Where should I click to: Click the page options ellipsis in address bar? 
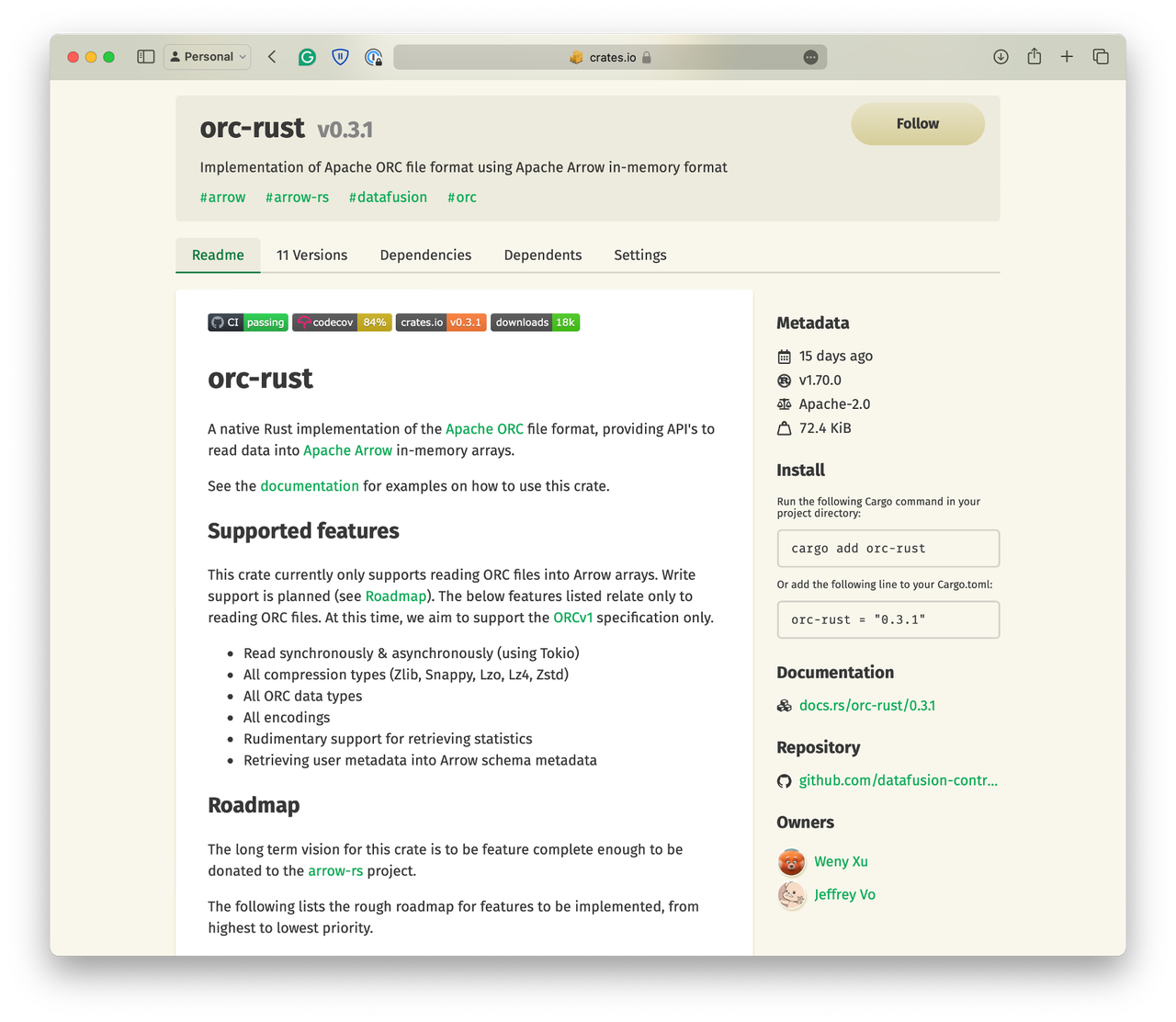[810, 57]
